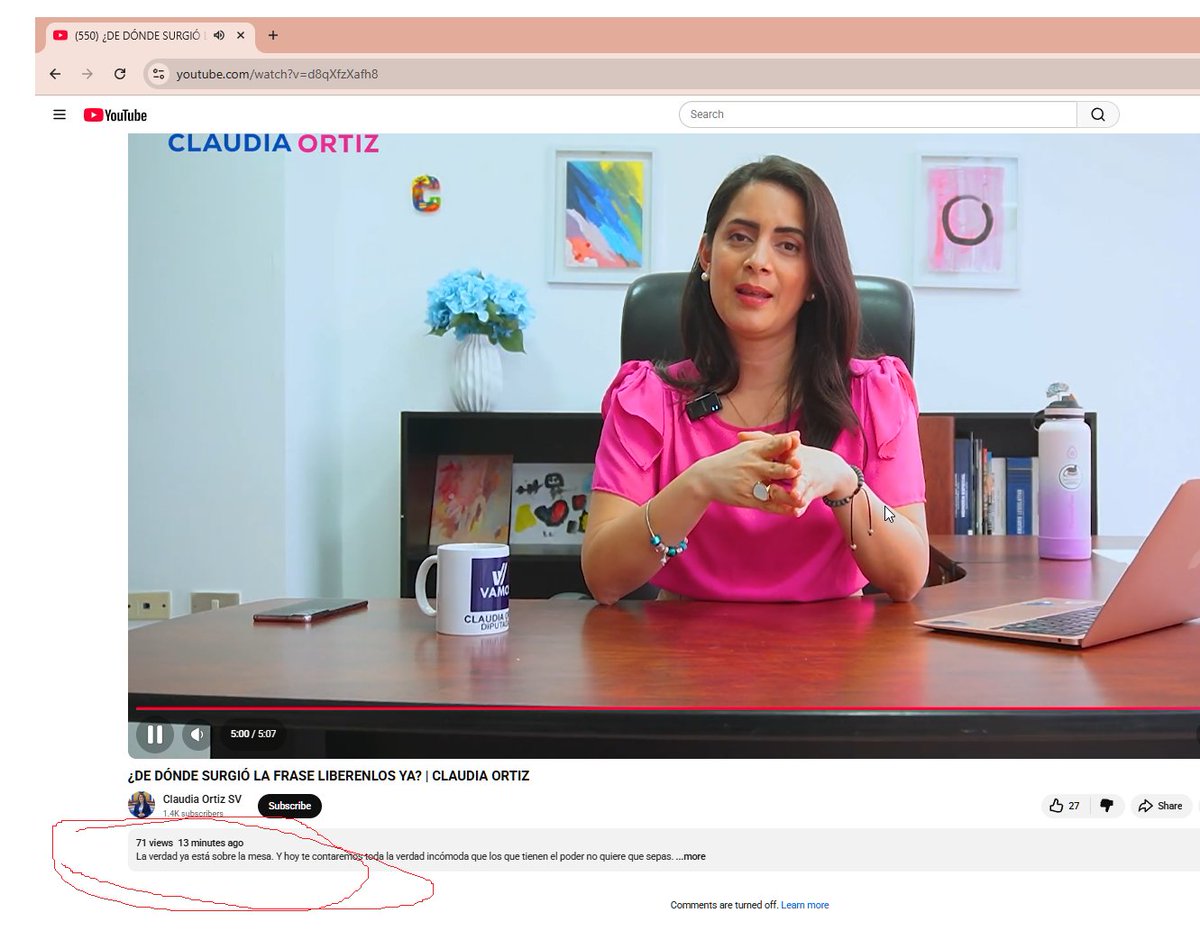
Task: Mute tab audio via speaker icon
Action: pos(219,35)
